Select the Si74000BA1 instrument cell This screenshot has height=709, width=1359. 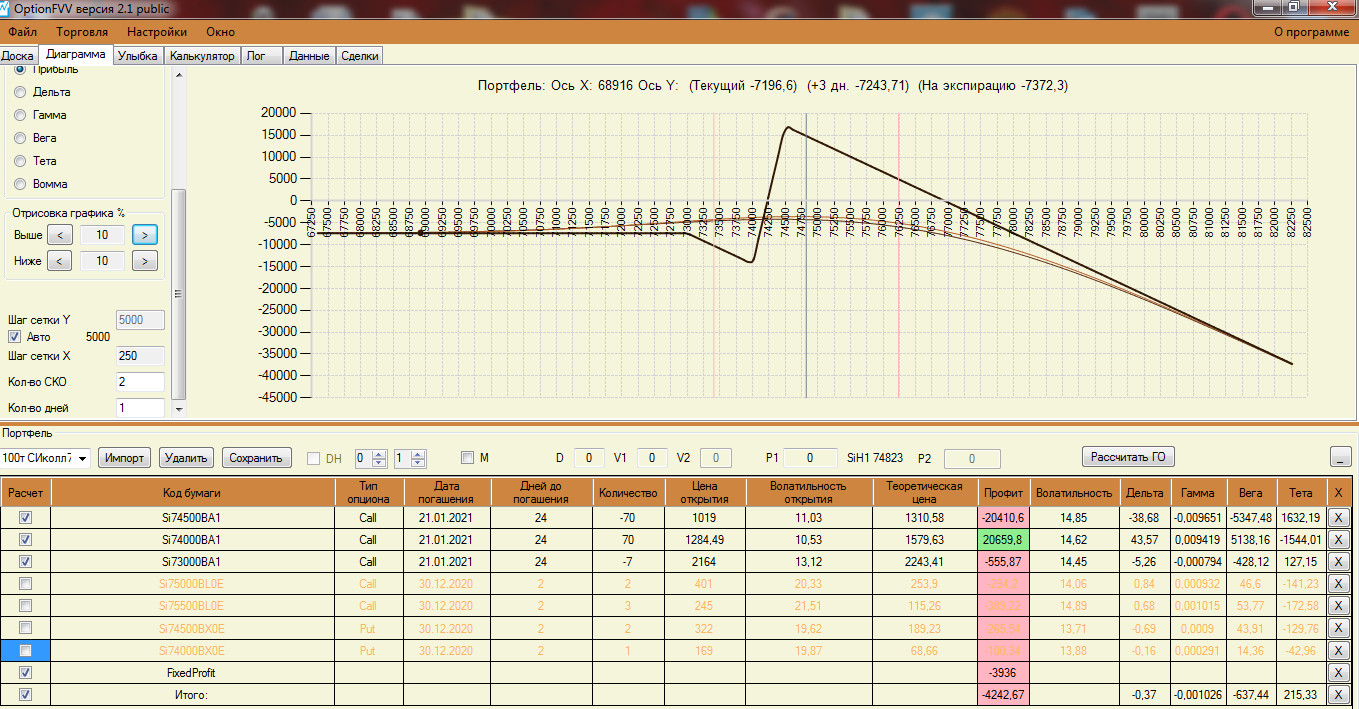(x=192, y=540)
